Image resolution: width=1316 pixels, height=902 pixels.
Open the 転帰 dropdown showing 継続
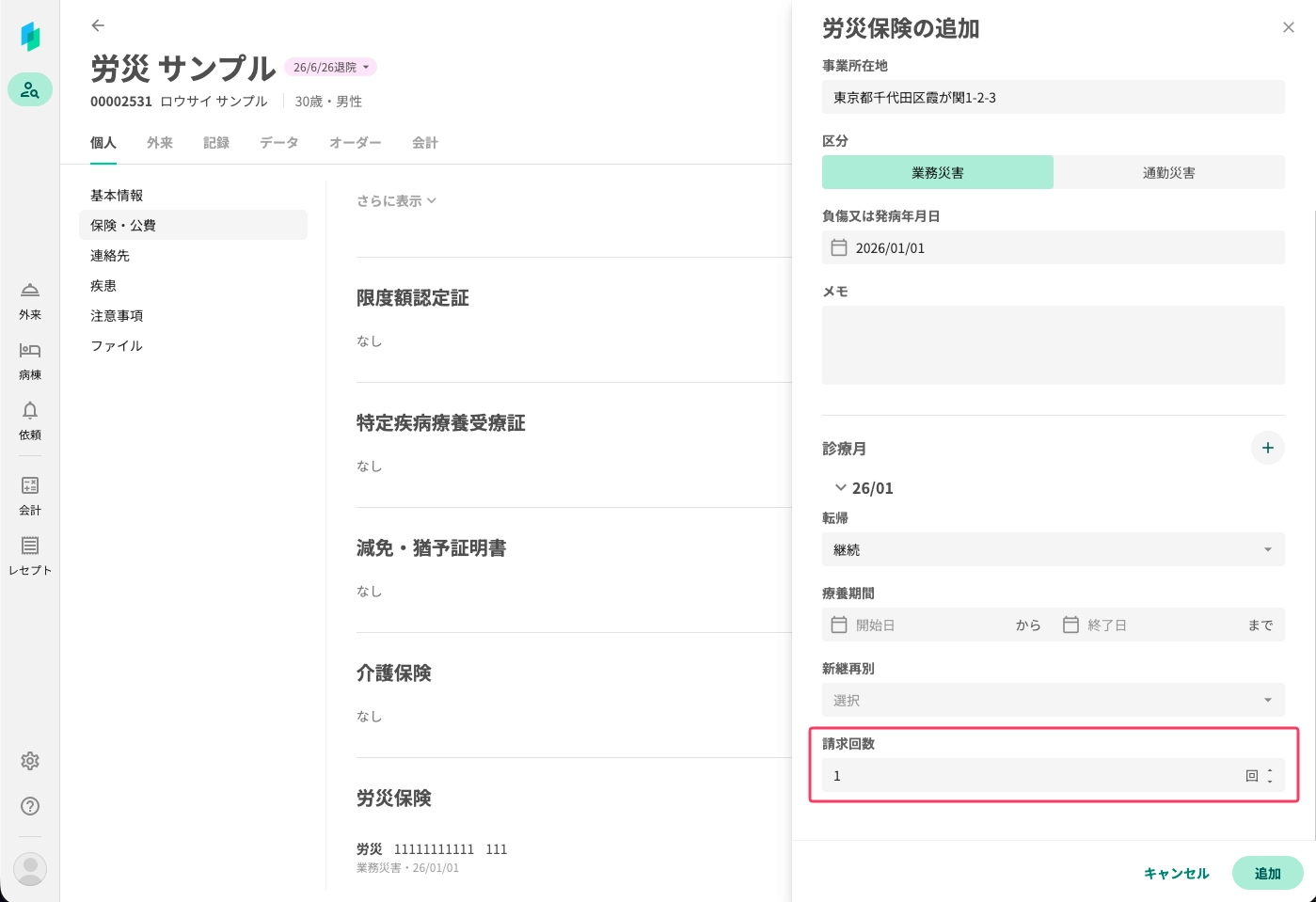pos(1054,549)
